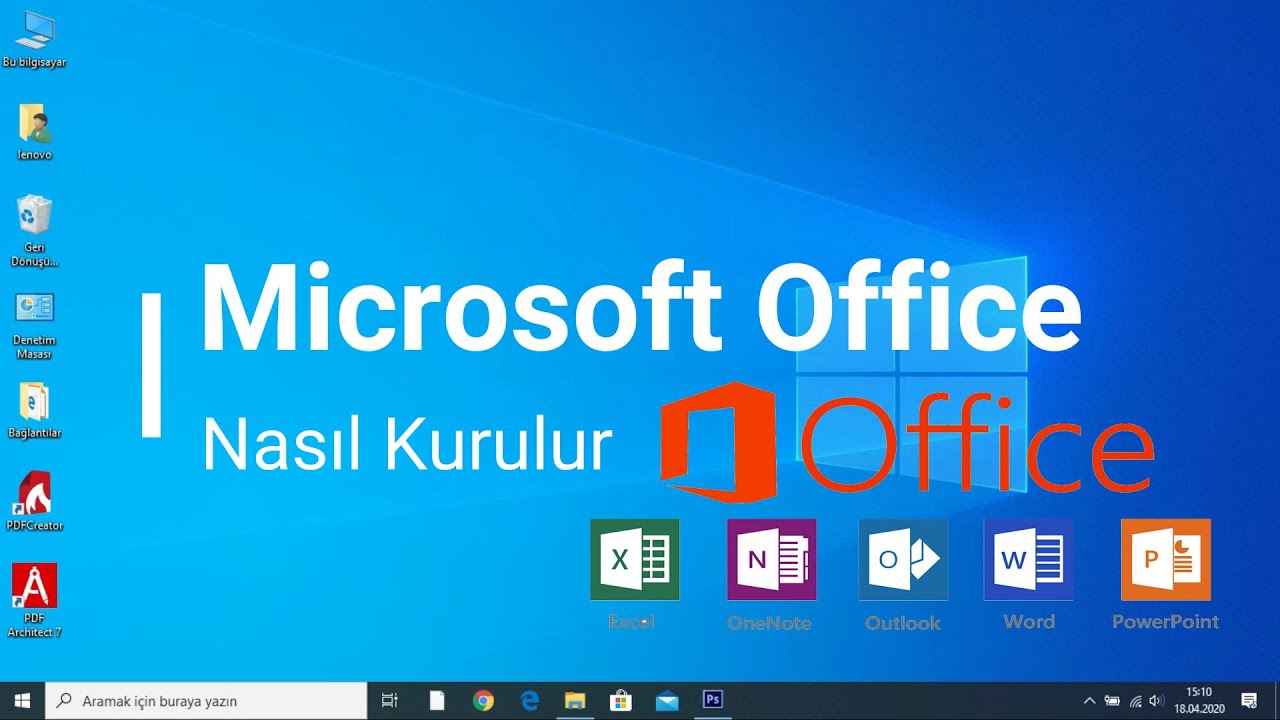The image size is (1280, 720).
Task: Select the Bu bilgisayar desktop icon
Action: (x=34, y=39)
